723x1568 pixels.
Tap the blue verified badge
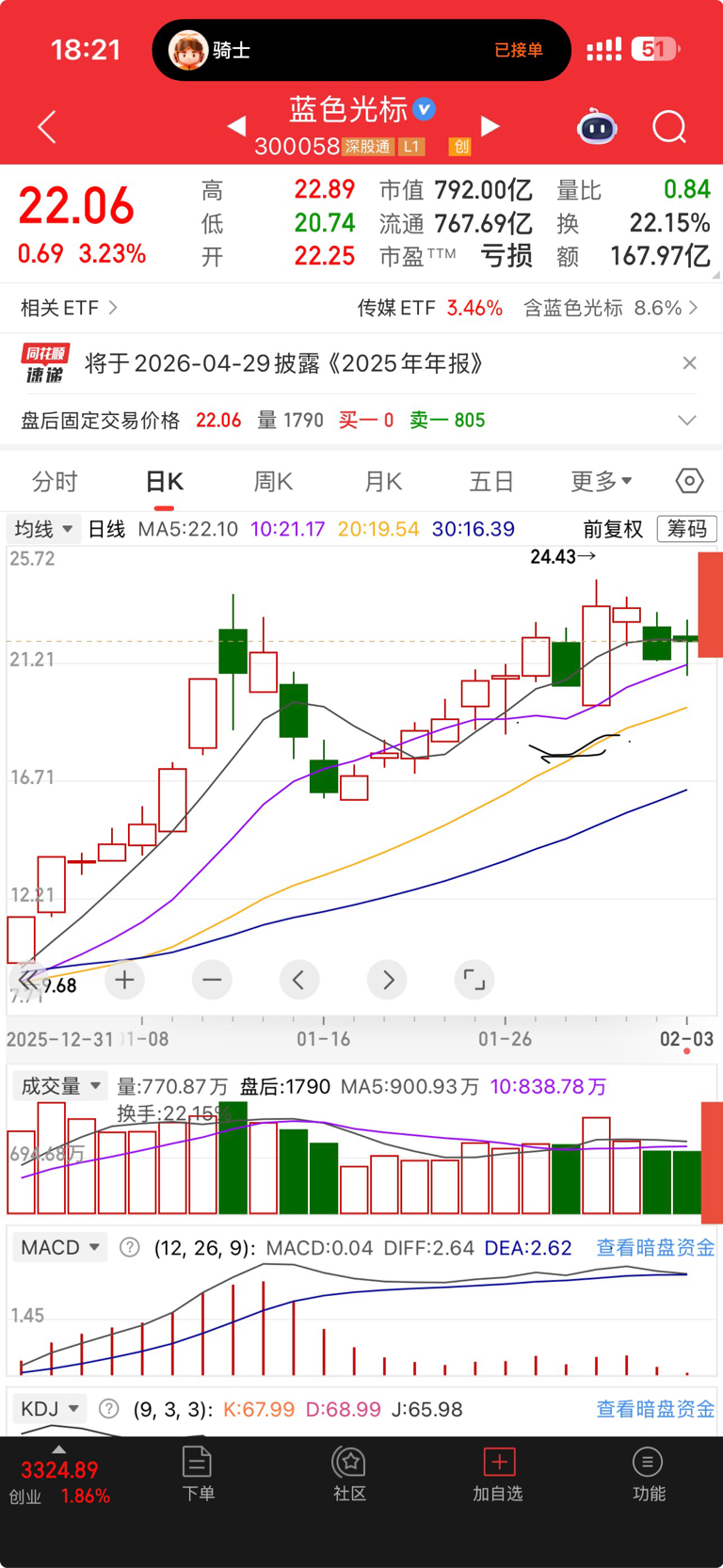(x=425, y=109)
